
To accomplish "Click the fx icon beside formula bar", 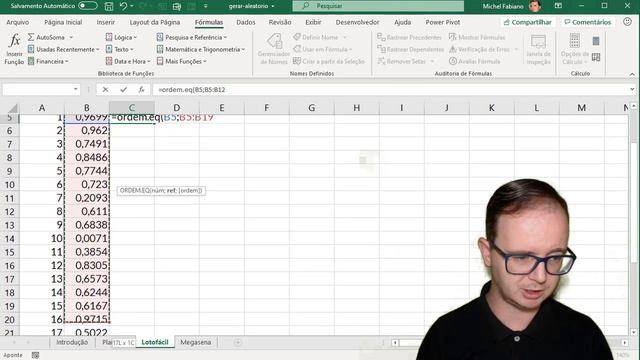I will coord(141,89).
